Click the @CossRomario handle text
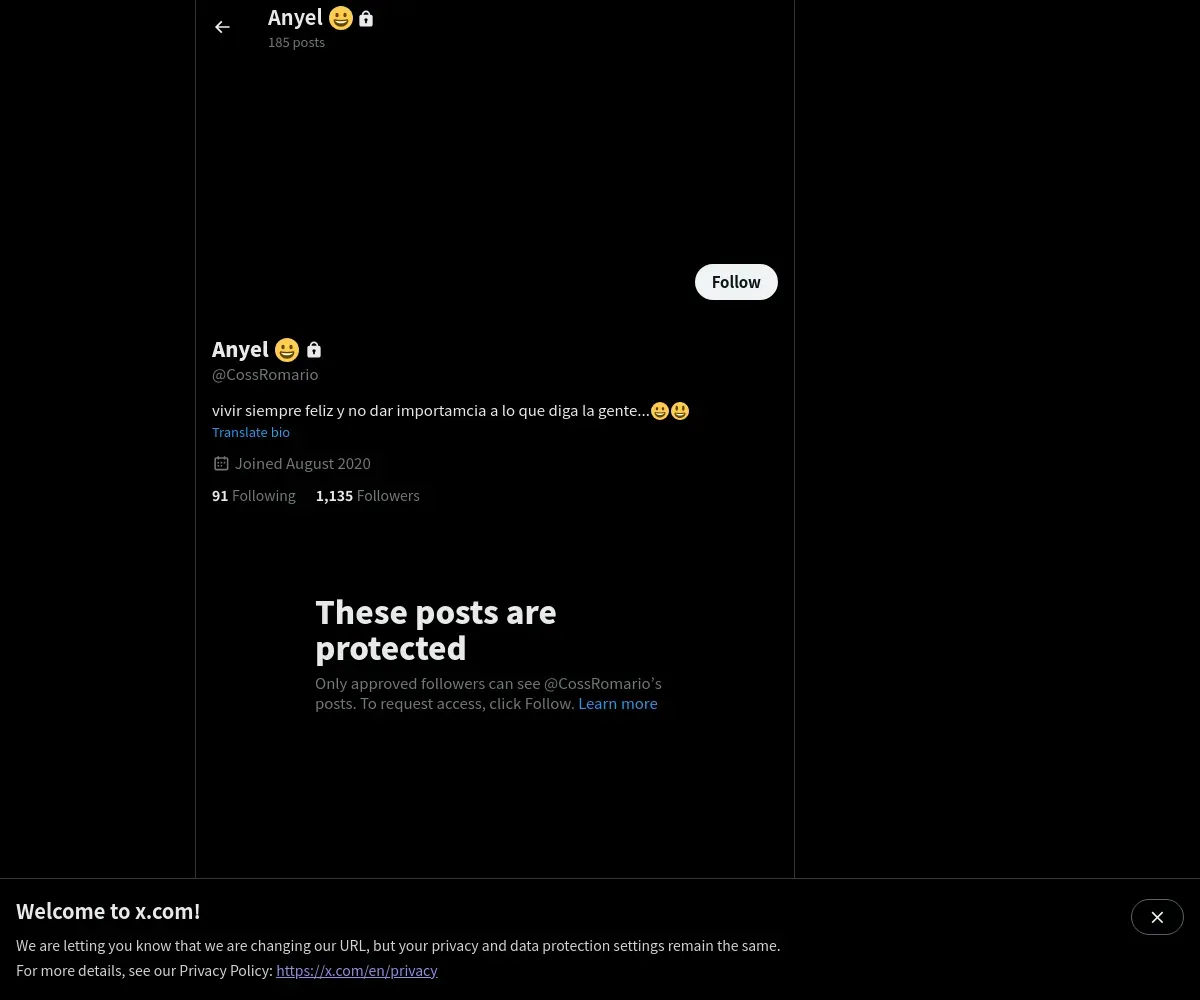Image resolution: width=1200 pixels, height=1000 pixels. point(265,375)
